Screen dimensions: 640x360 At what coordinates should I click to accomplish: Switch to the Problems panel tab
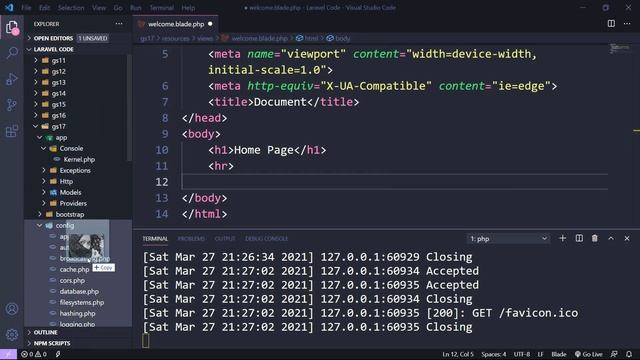191,238
